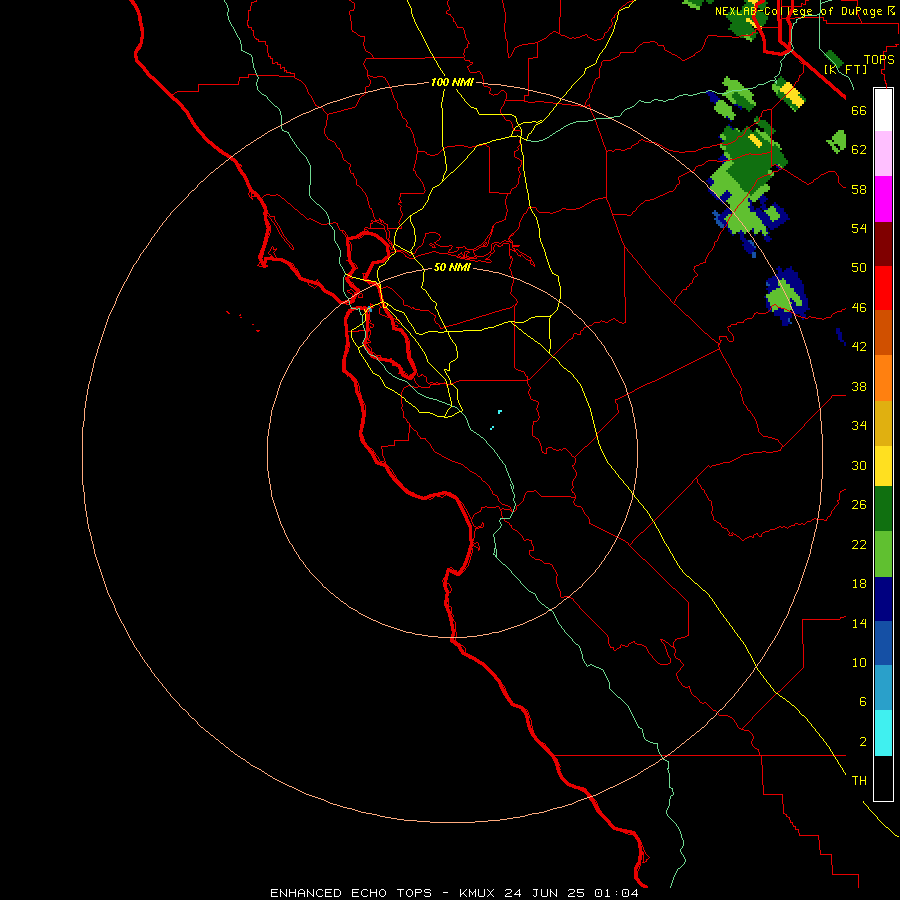Click the "26" legend value
The height and width of the screenshot is (900, 900).
click(x=859, y=505)
